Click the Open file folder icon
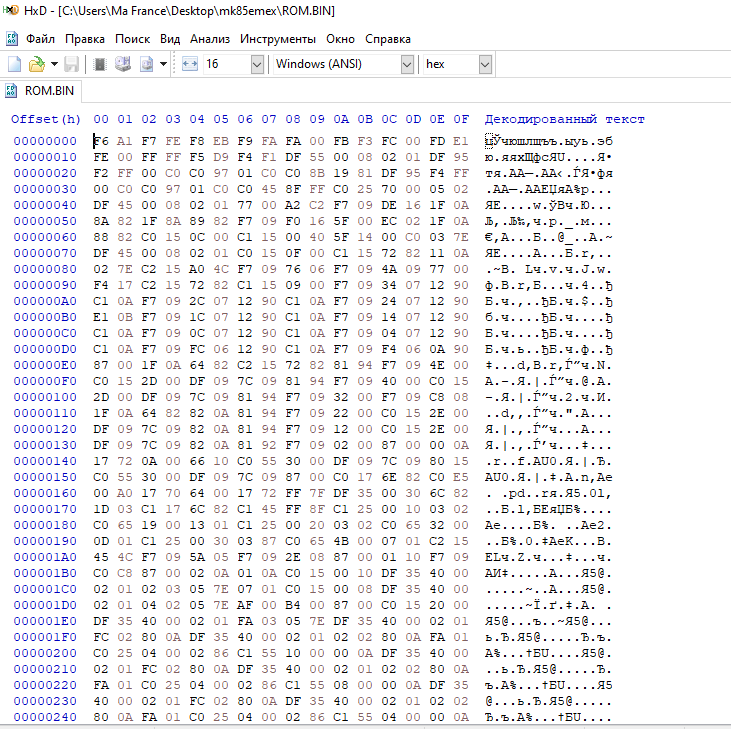This screenshot has height=729, width=731. [x=36, y=64]
